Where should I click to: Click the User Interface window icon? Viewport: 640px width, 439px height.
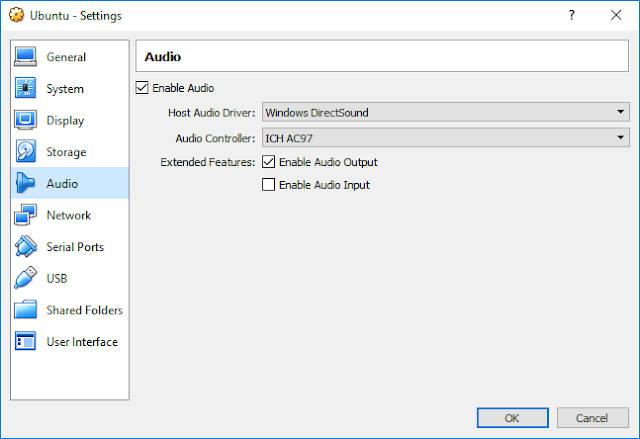tap(25, 341)
